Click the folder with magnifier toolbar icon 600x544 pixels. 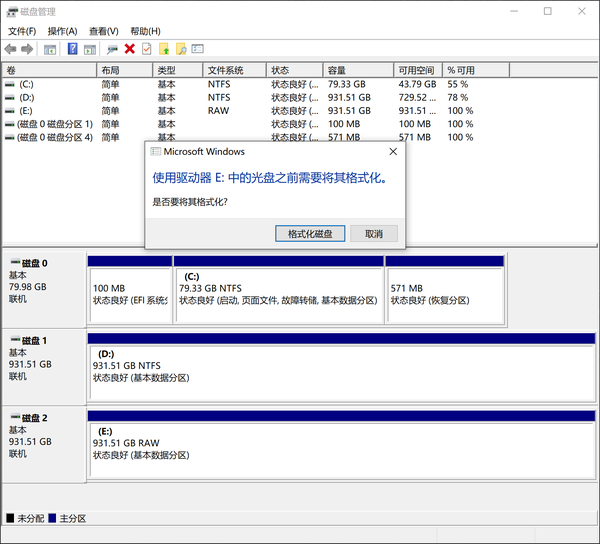point(181,49)
